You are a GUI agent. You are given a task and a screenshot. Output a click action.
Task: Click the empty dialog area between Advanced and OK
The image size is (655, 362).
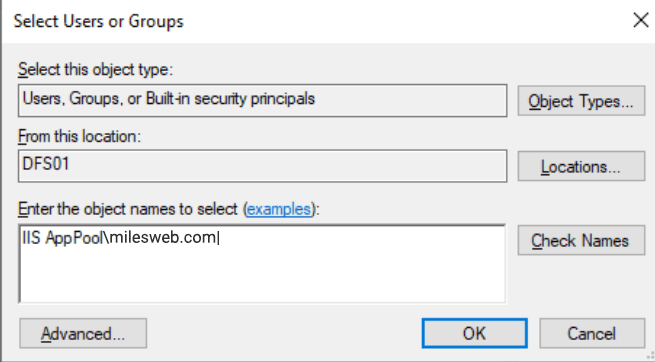284,334
